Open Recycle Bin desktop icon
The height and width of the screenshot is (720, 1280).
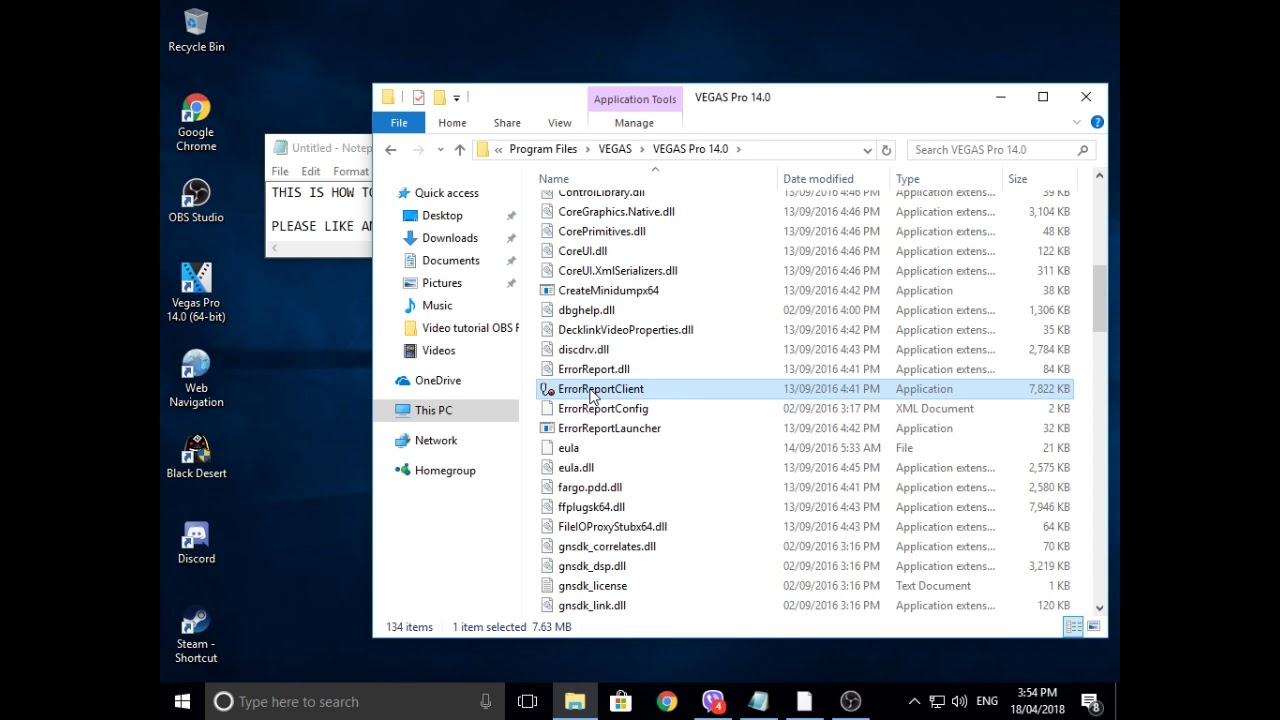click(x=196, y=30)
